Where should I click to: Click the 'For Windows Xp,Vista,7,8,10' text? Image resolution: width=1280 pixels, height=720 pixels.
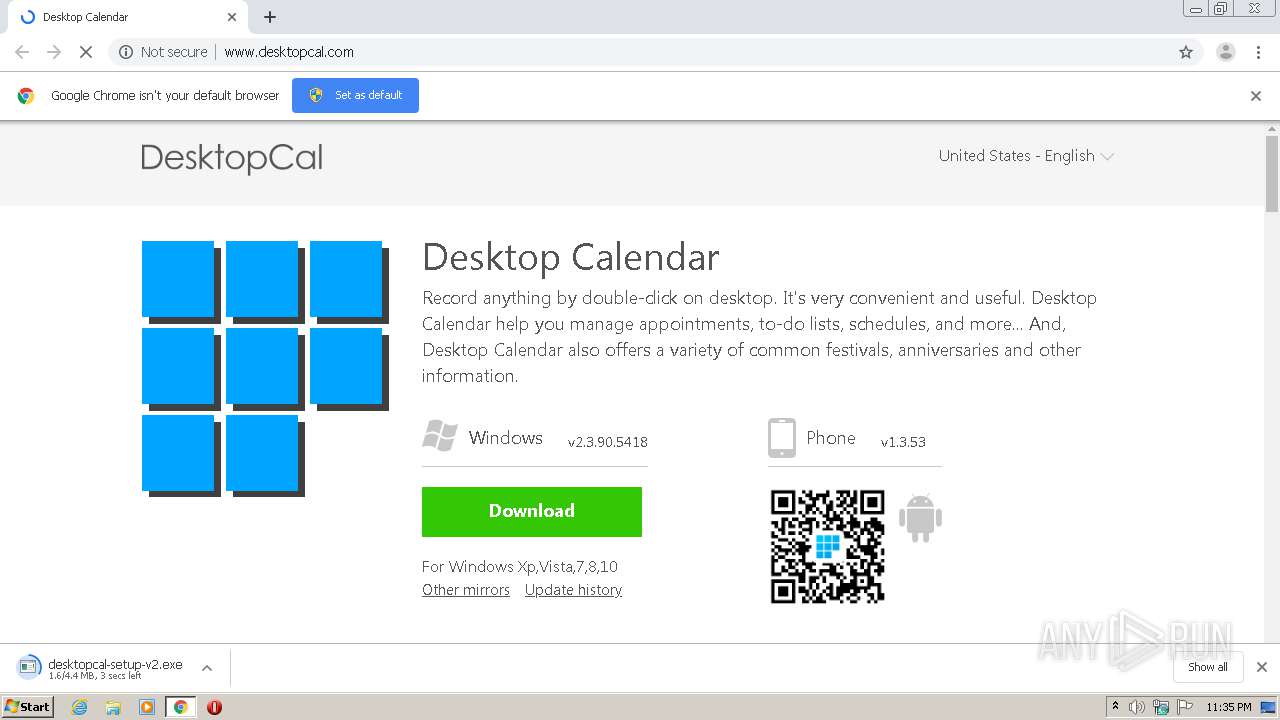point(520,566)
